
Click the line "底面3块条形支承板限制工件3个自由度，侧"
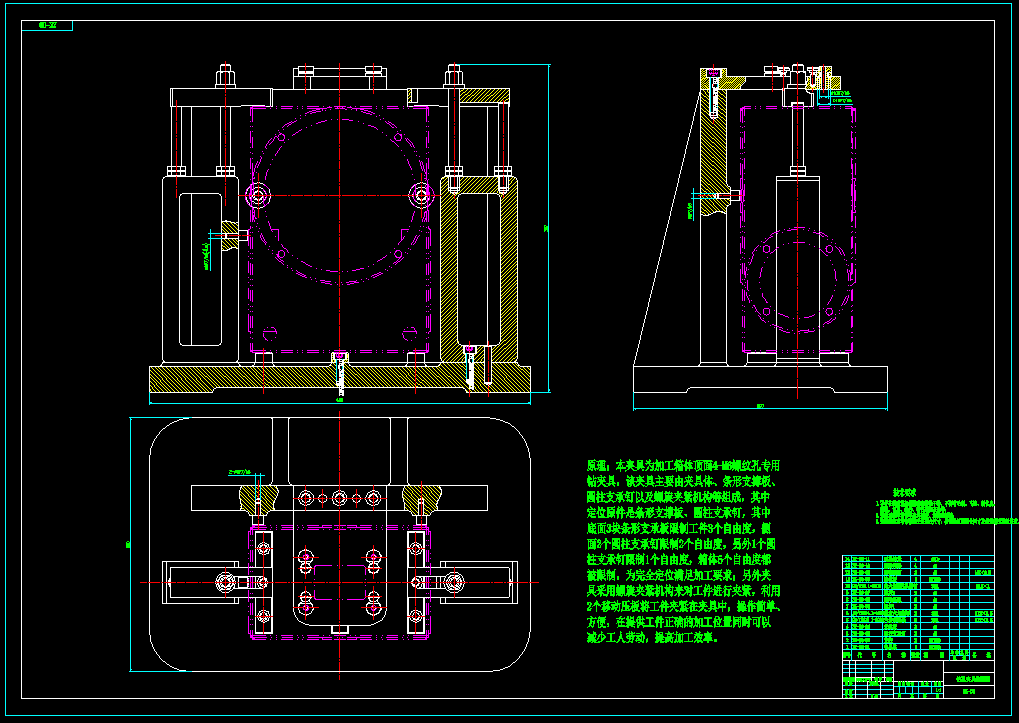(x=678, y=528)
